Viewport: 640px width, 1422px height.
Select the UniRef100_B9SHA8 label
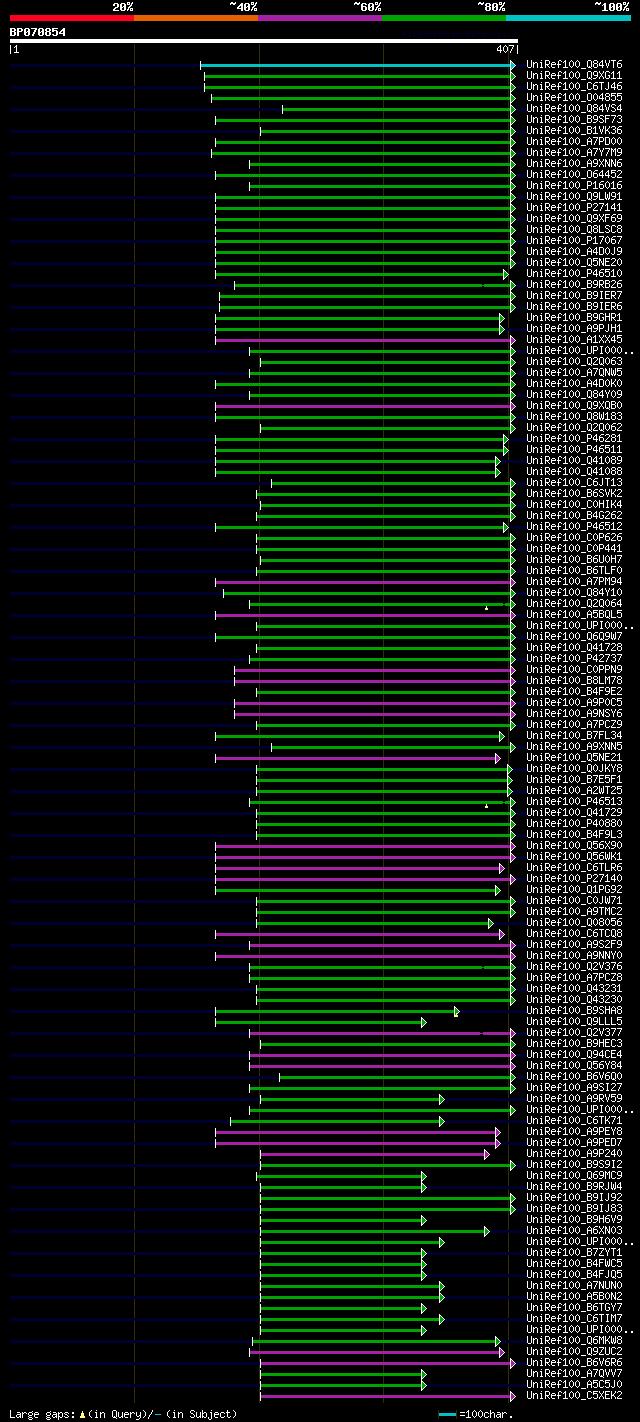coord(573,1011)
